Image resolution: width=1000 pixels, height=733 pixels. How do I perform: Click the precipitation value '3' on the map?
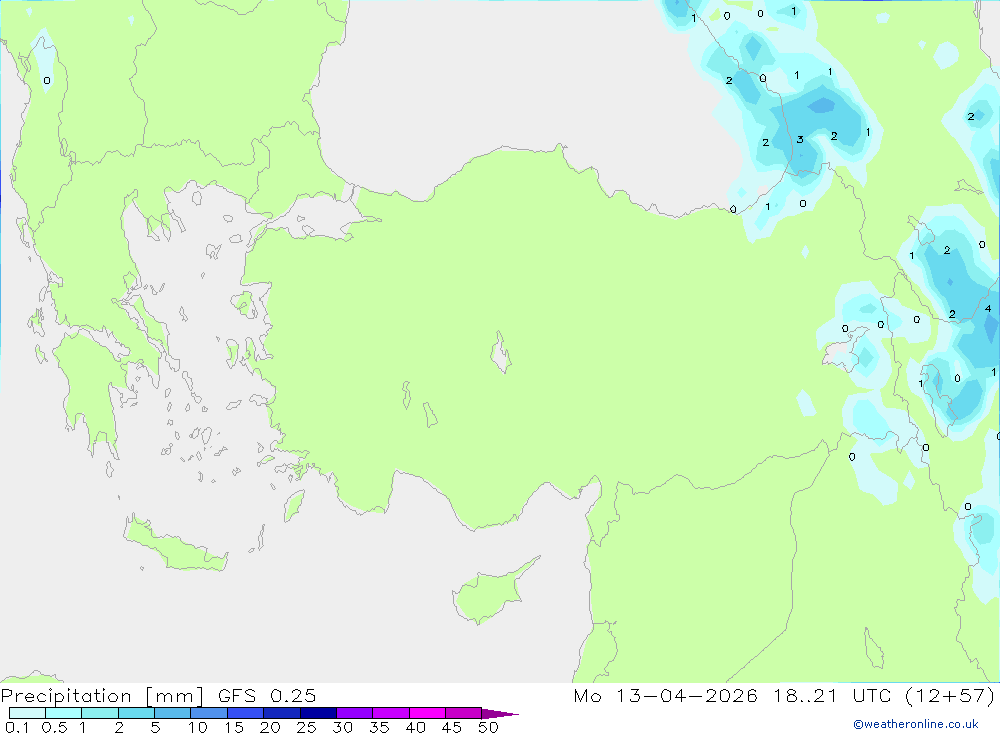[x=800, y=140]
